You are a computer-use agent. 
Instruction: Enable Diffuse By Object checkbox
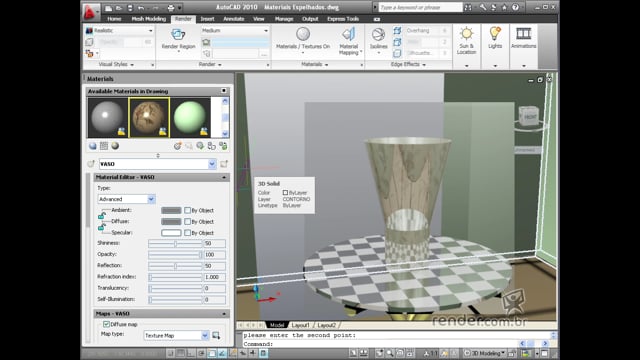coord(187,222)
